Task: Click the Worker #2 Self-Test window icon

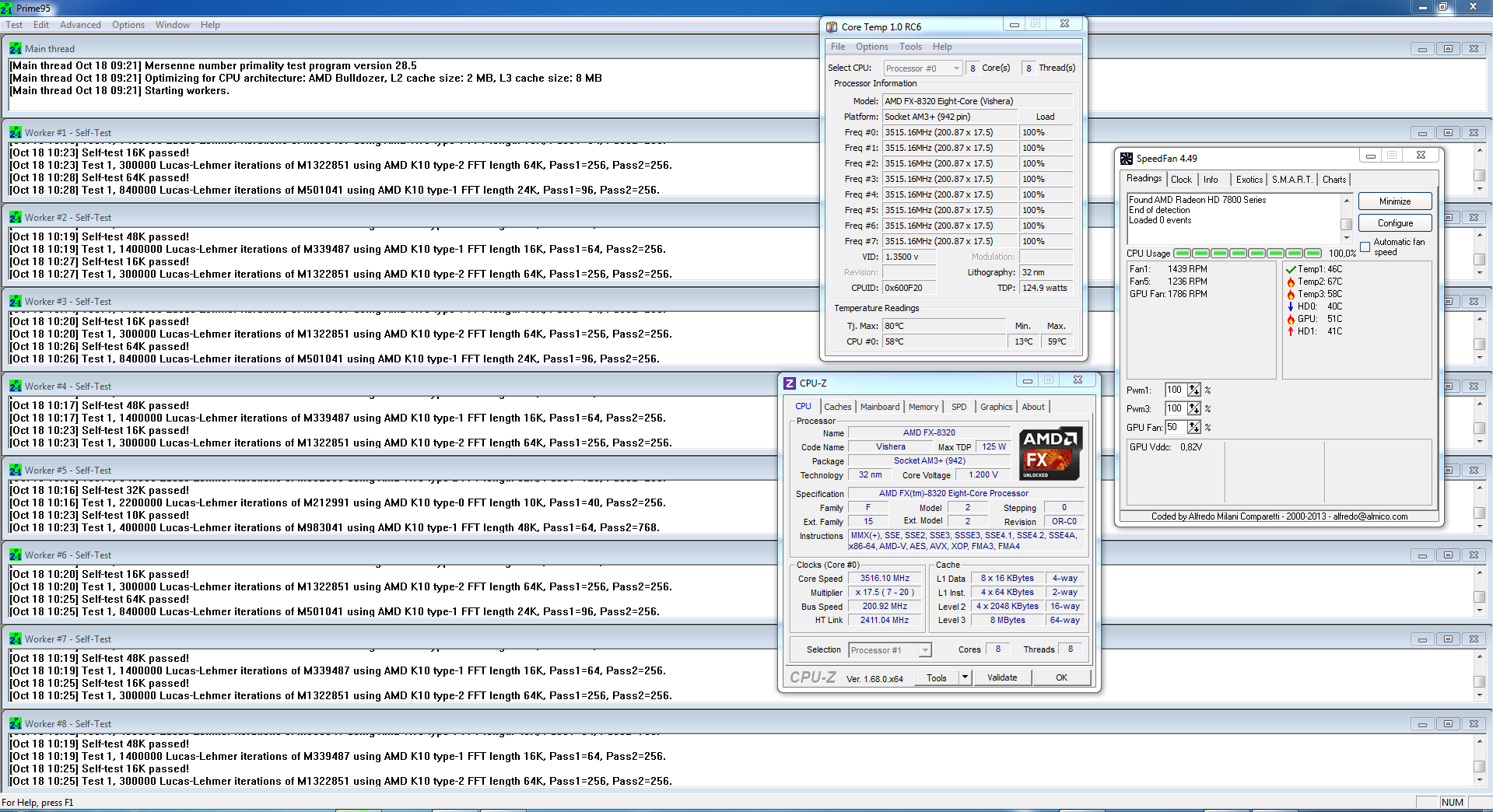Action: 16,217
